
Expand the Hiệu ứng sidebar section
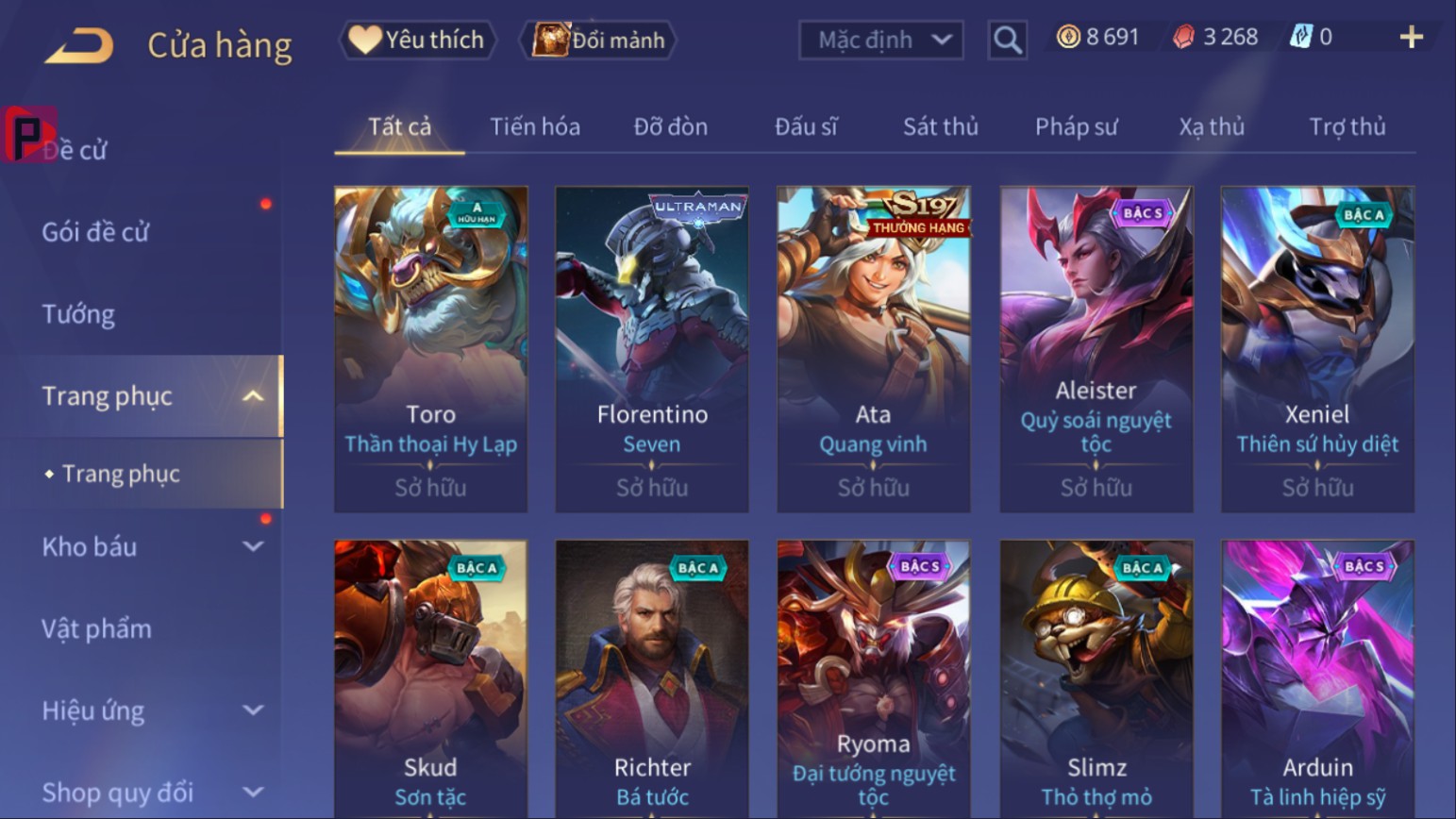(x=253, y=710)
